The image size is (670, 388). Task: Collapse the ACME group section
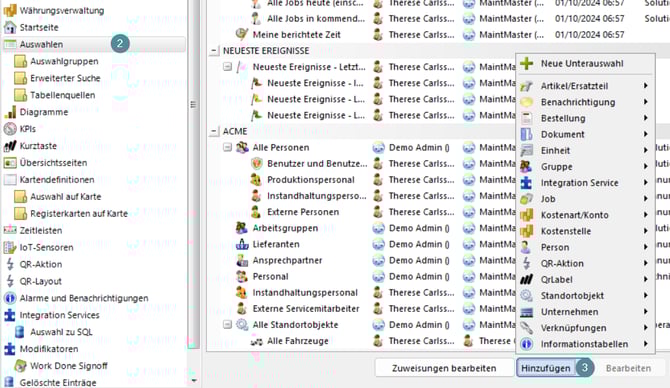point(214,131)
